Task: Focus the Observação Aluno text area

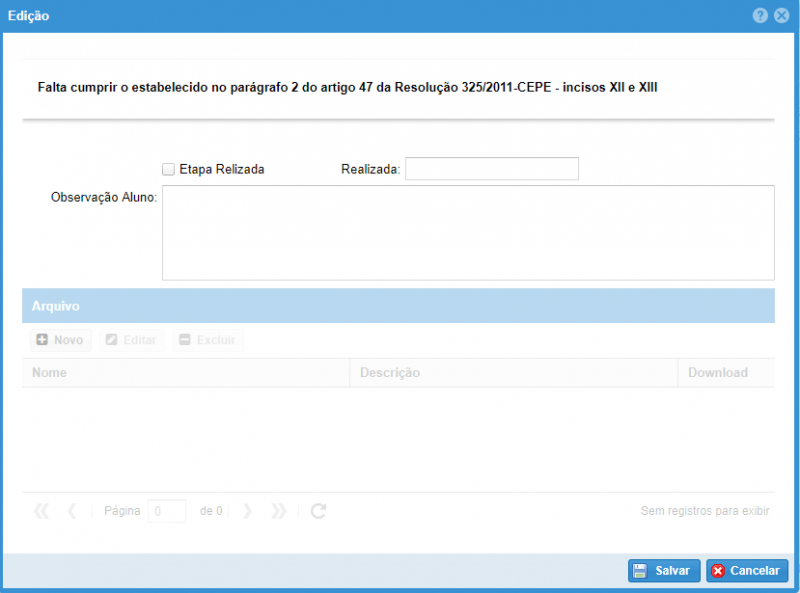Action: click(468, 232)
